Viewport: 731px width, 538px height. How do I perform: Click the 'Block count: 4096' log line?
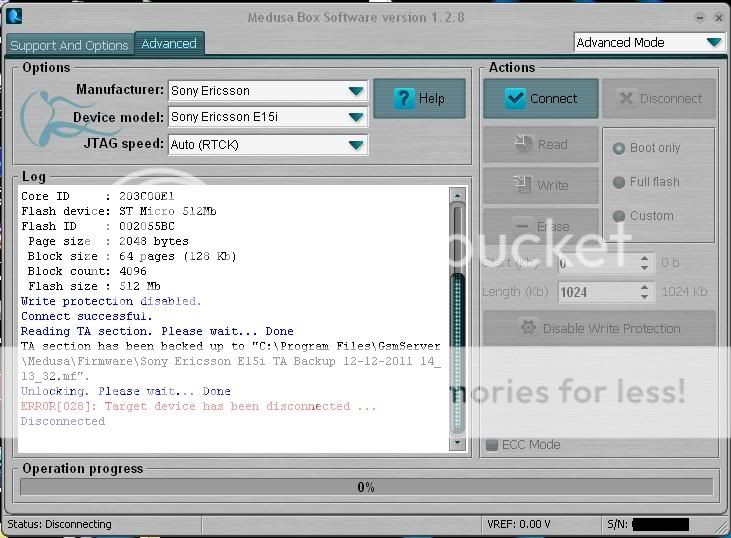click(87, 271)
